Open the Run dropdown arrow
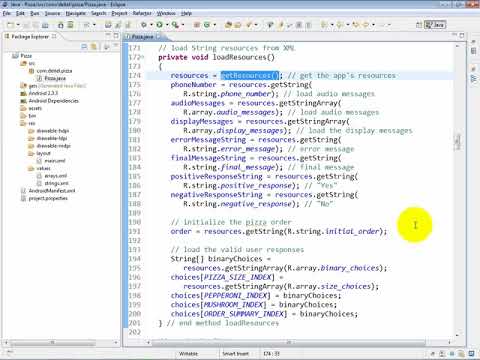The image size is (480, 360). click(167, 25)
